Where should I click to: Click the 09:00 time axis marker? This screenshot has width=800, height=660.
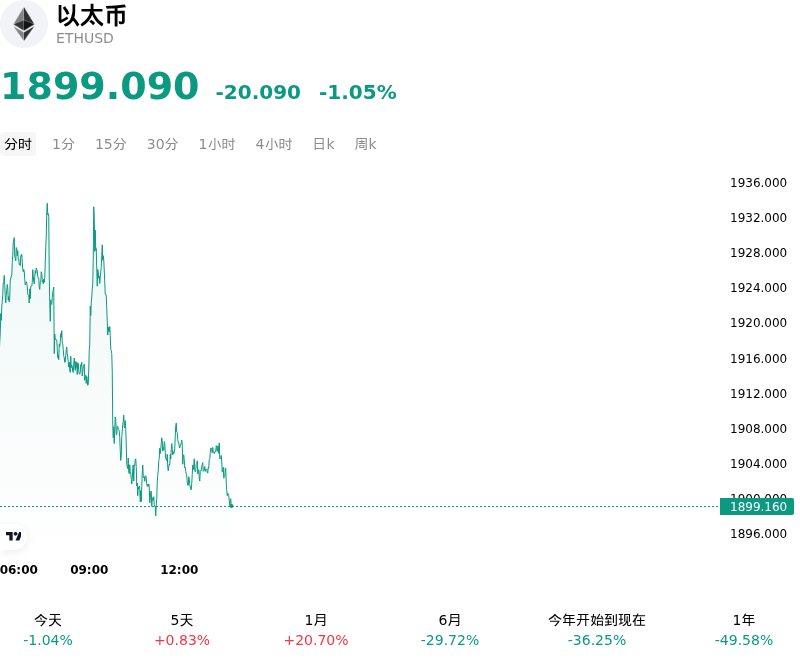[89, 569]
